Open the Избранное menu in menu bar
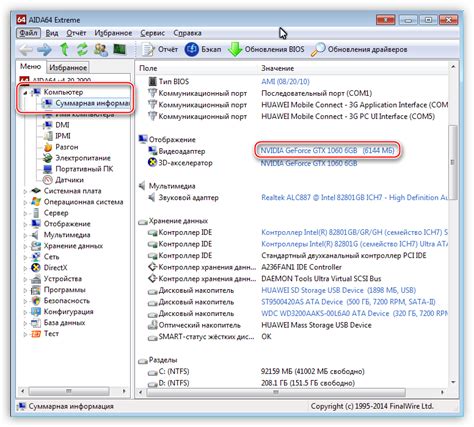Viewport: 474px width, 427px height. [113, 33]
